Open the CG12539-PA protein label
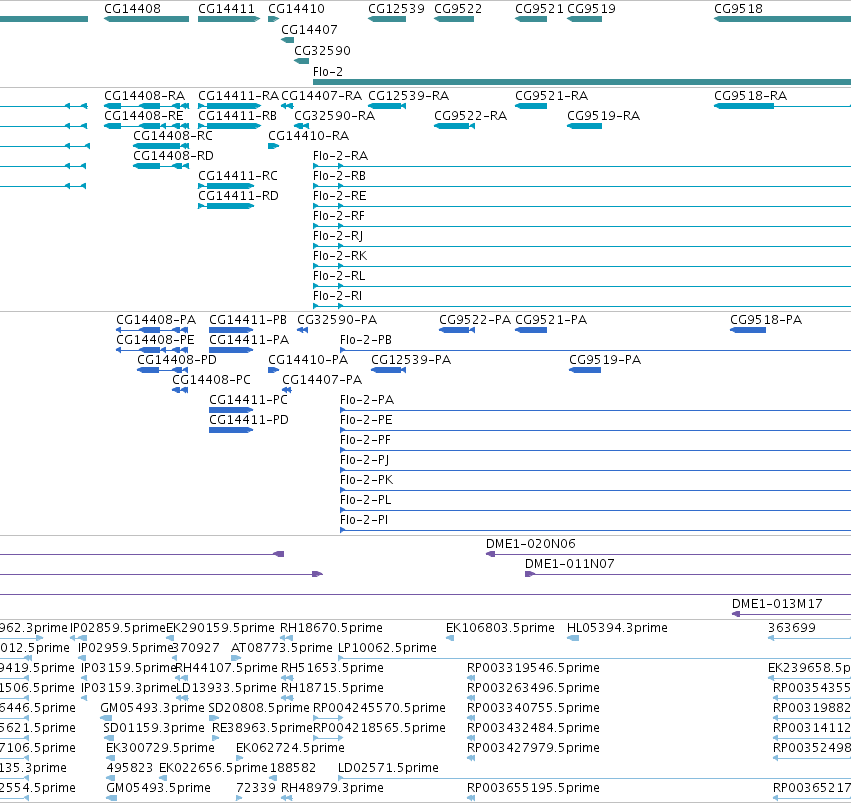 [411, 360]
